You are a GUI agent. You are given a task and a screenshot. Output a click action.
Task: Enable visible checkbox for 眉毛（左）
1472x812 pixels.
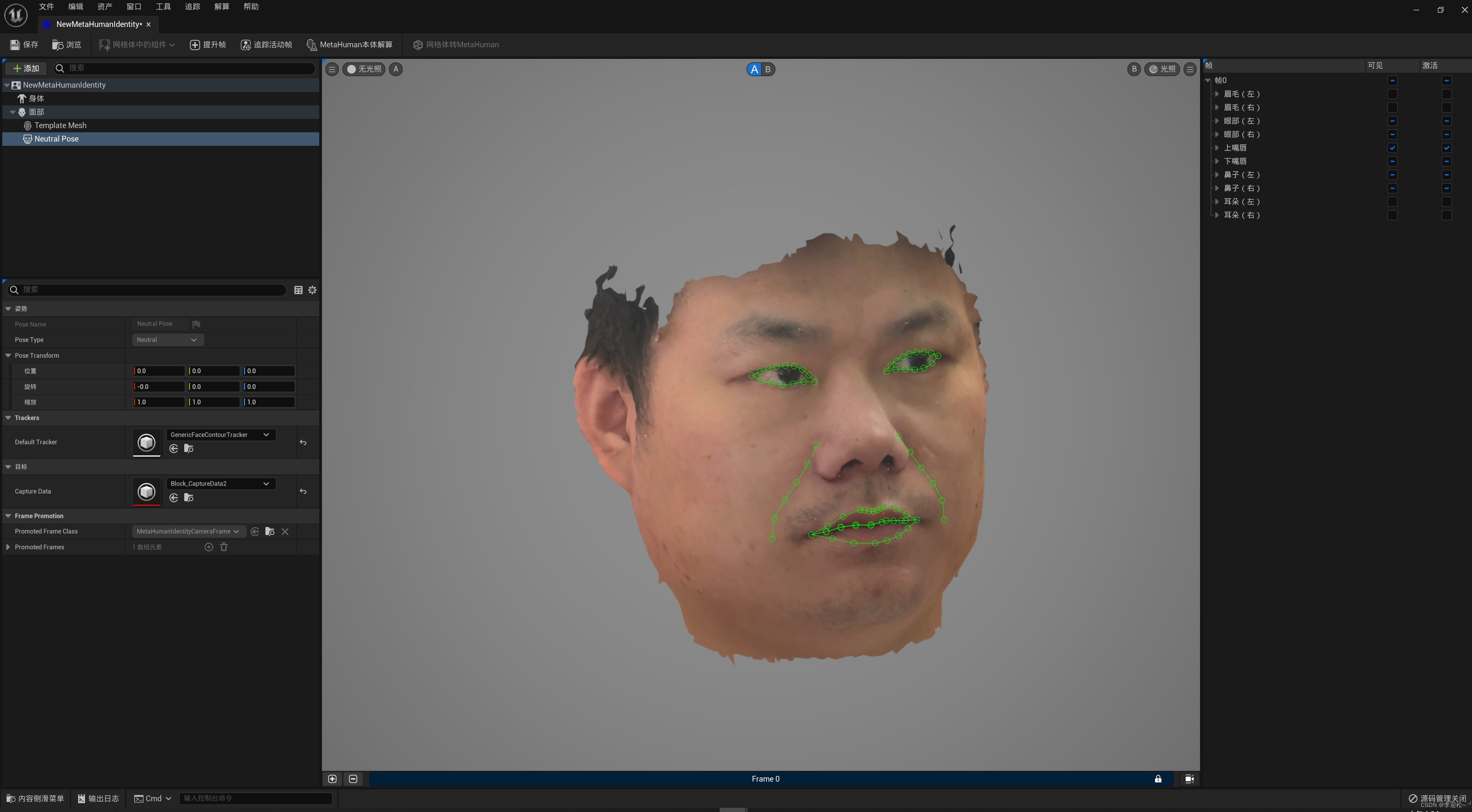coord(1392,94)
